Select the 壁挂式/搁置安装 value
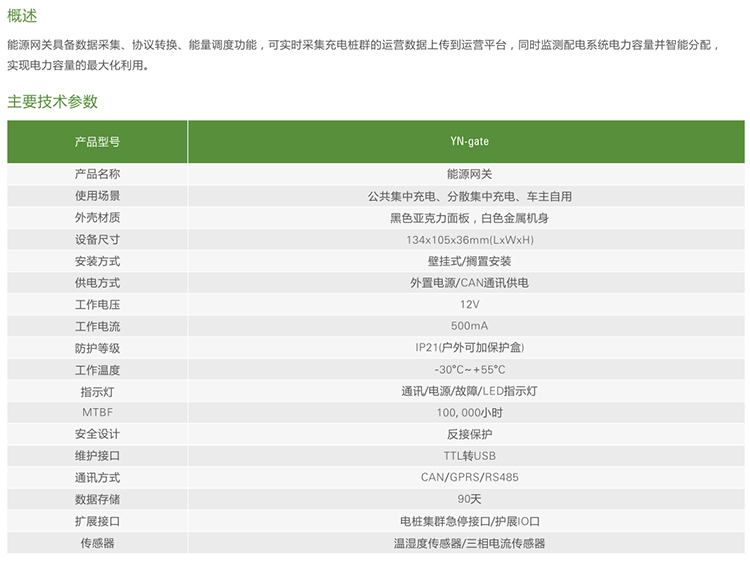Viewport: 750px width, 561px height. [x=469, y=261]
